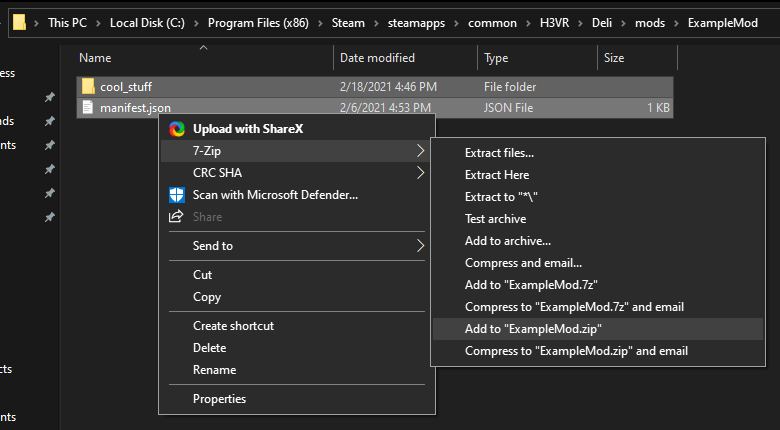
Task: Select Extract files... in 7-Zip submenu
Action: click(598, 153)
